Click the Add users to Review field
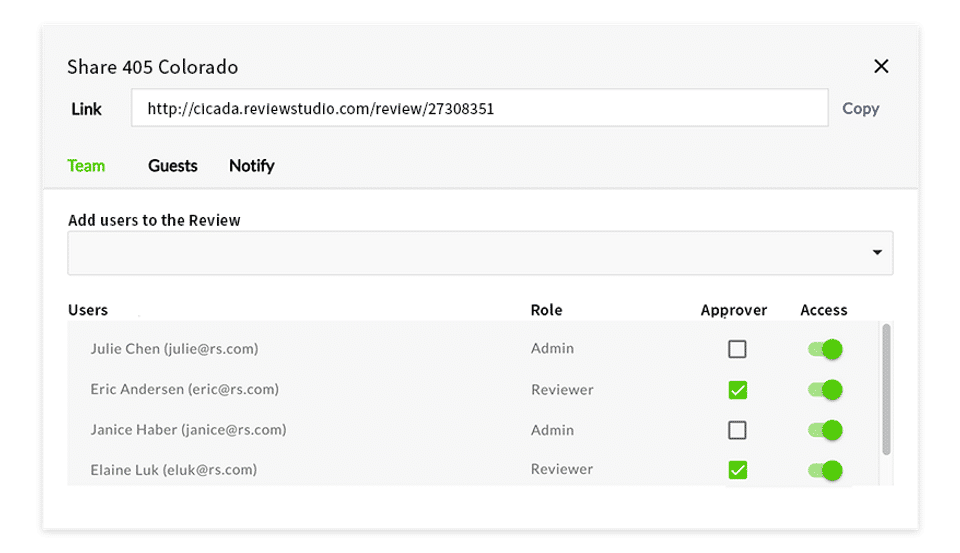The width and height of the screenshot is (960, 553). click(x=470, y=253)
